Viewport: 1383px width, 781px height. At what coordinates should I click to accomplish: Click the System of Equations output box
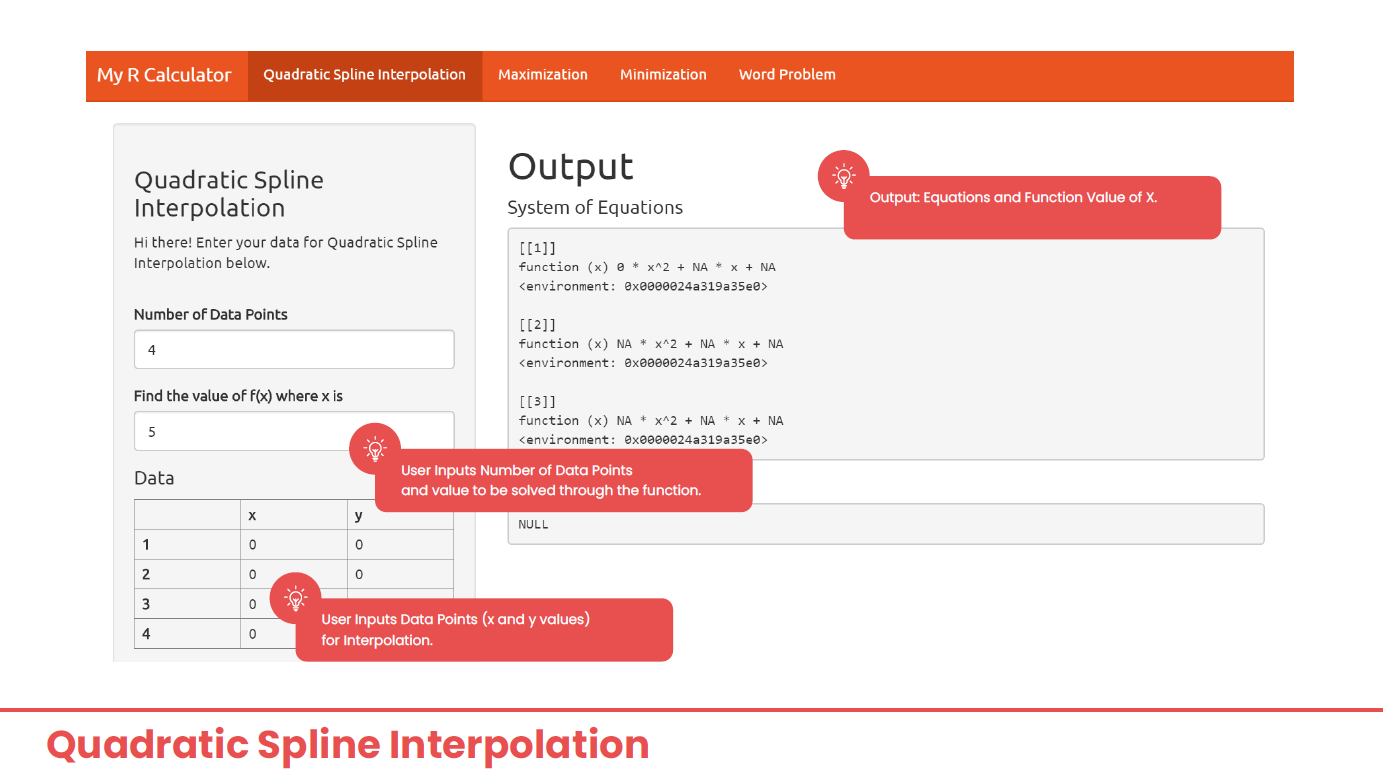(886, 344)
